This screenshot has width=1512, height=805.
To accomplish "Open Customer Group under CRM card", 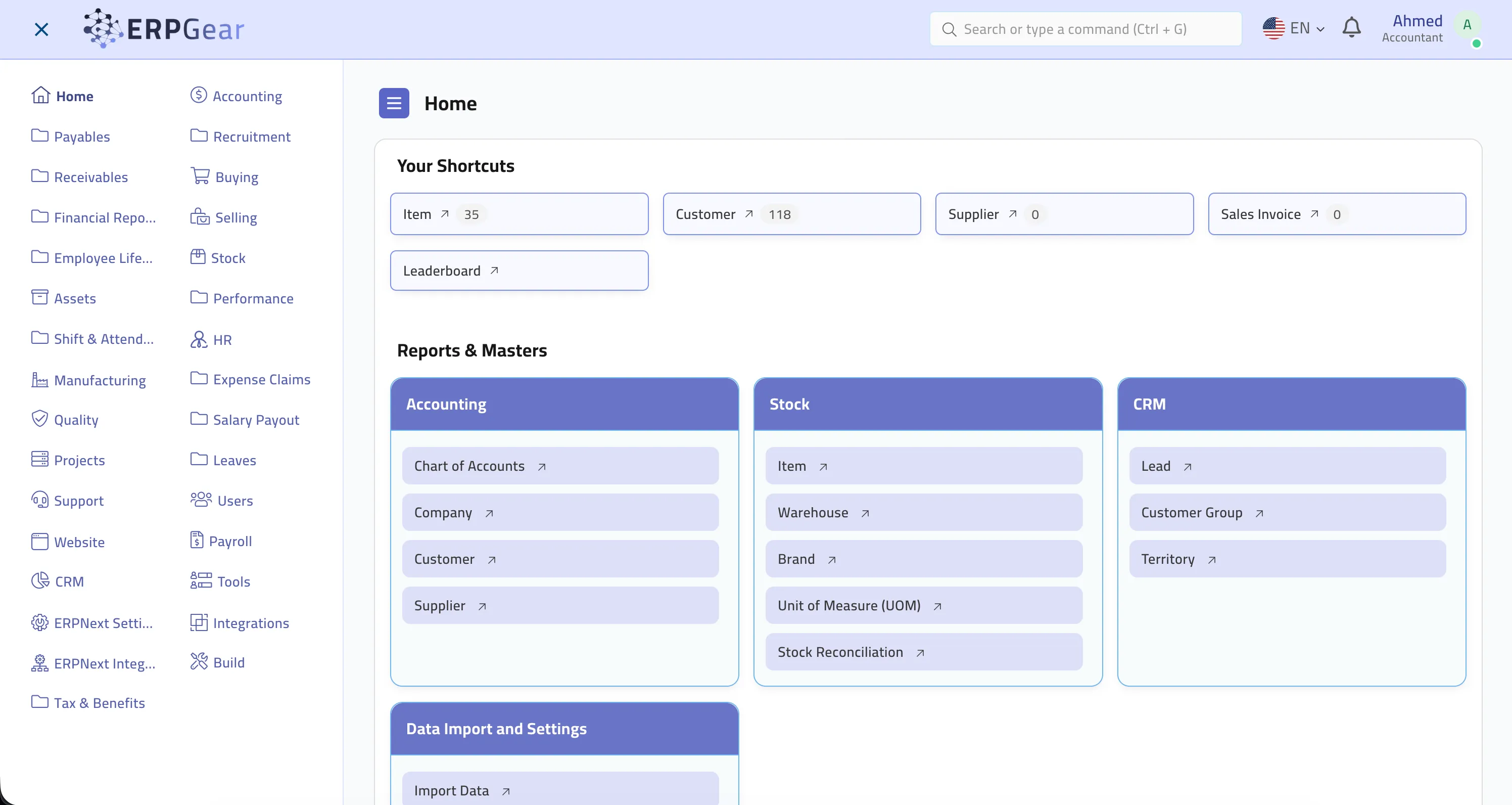I will coord(1287,513).
